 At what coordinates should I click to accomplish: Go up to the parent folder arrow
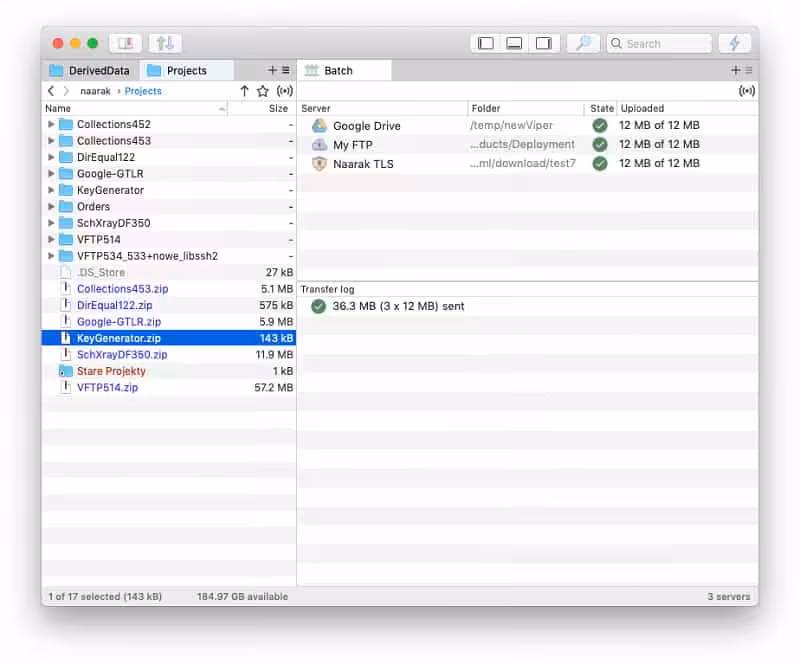[244, 91]
